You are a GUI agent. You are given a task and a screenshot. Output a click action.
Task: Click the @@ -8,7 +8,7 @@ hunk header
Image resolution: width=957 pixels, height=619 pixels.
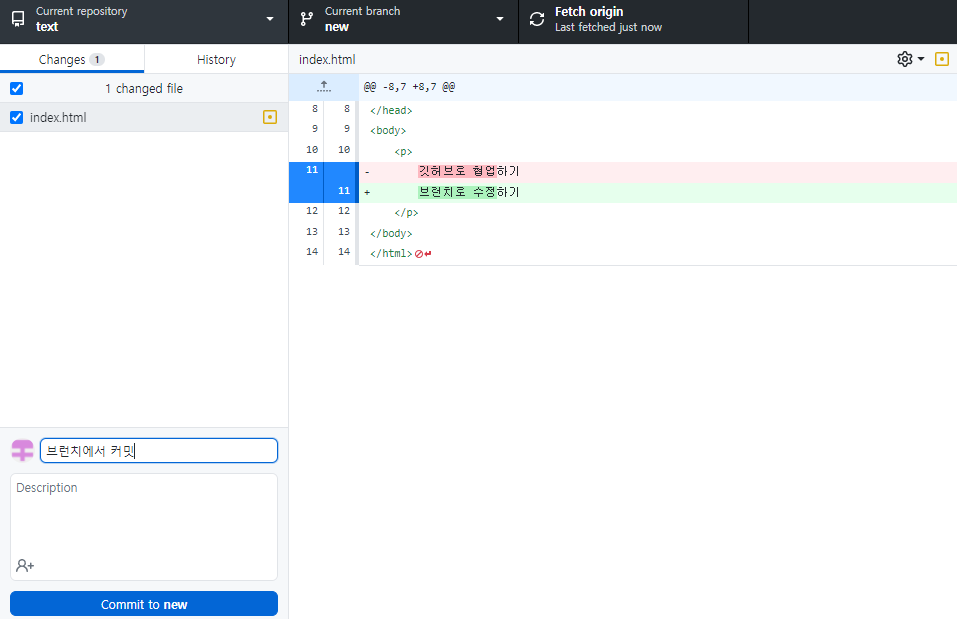409,87
